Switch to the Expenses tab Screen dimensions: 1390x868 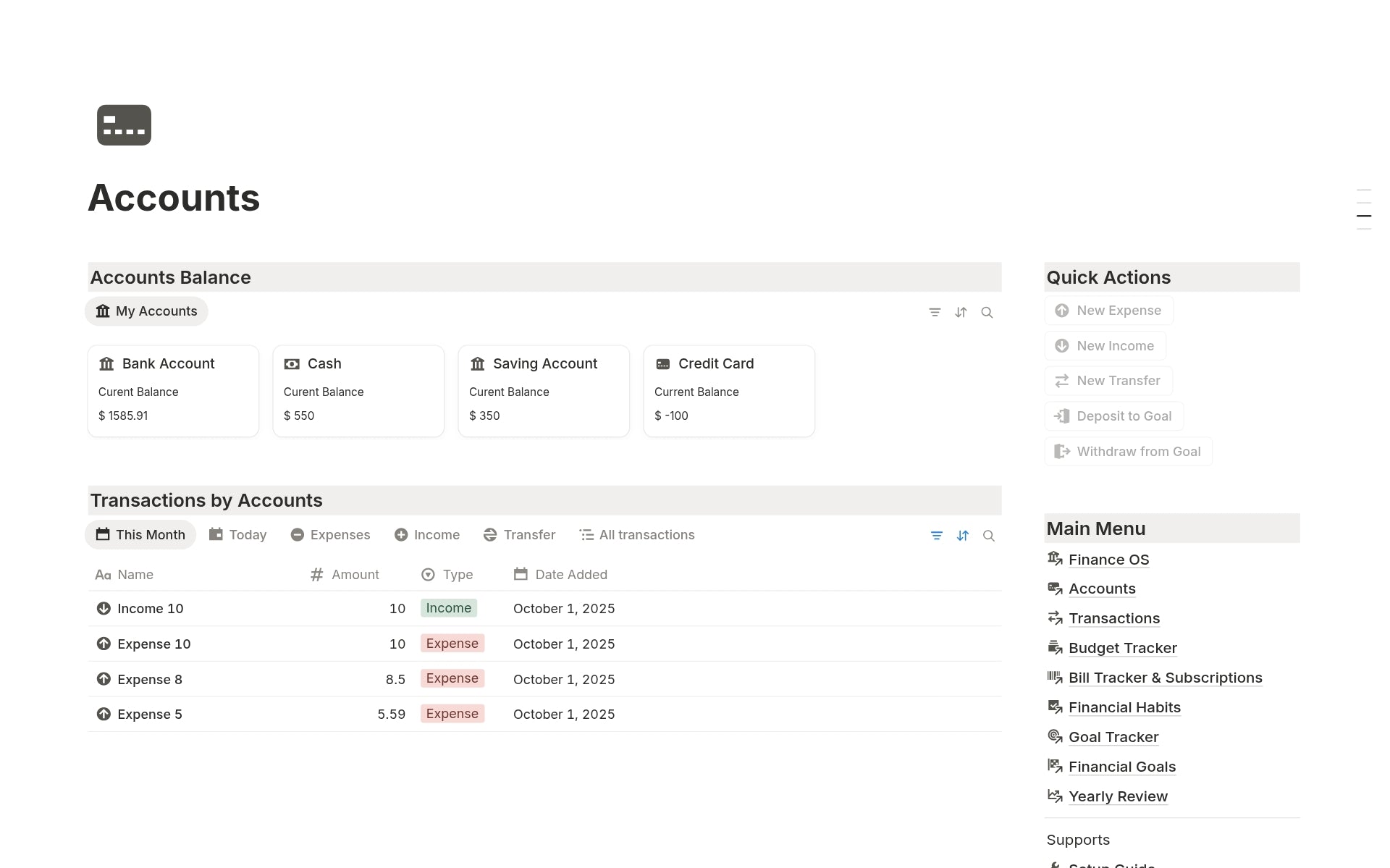[330, 535]
